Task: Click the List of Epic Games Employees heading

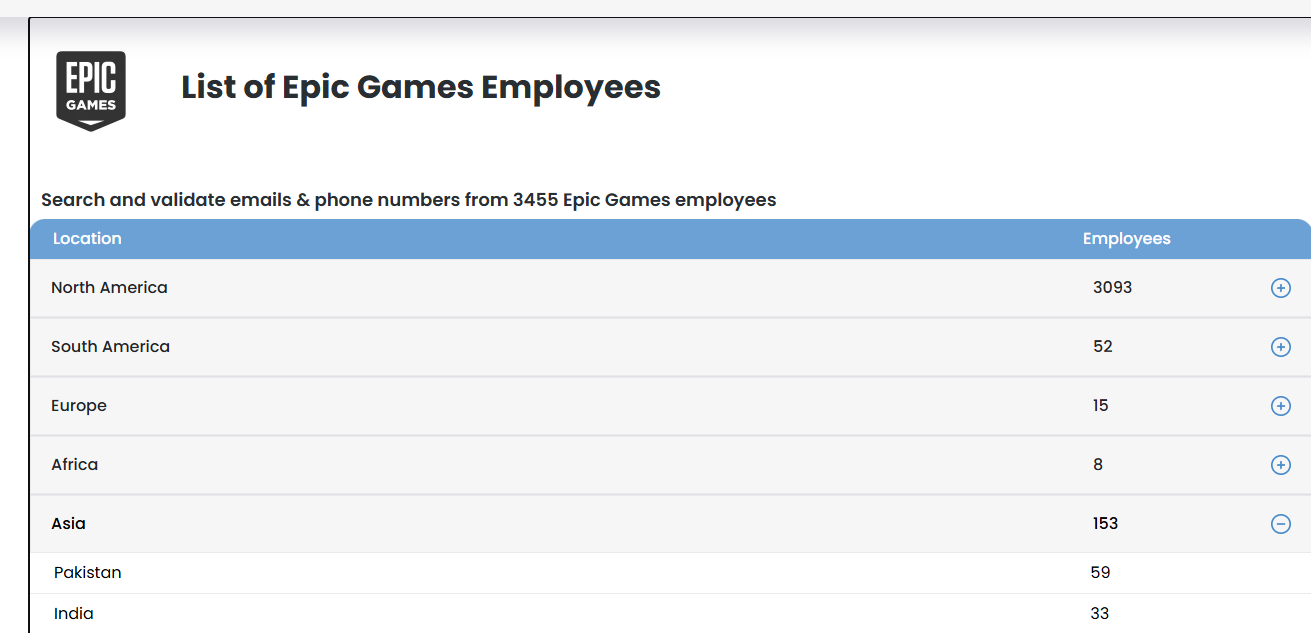Action: tap(421, 88)
